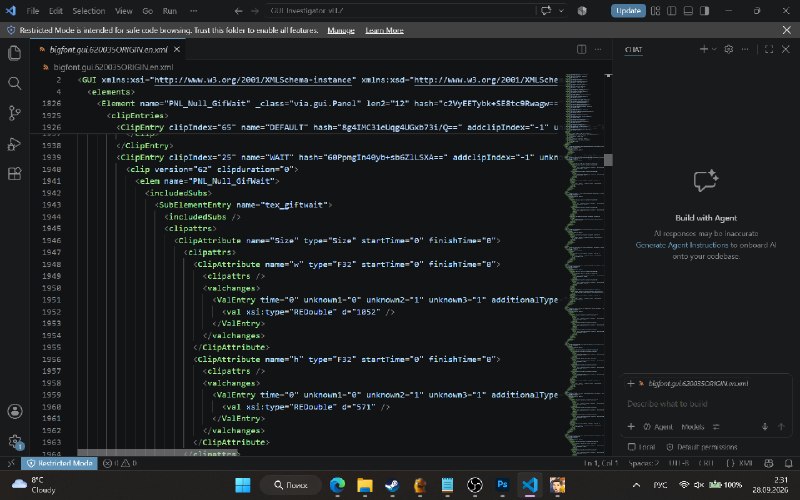This screenshot has height=500, width=800.
Task: Open the Search view in activity bar
Action: [x=15, y=83]
